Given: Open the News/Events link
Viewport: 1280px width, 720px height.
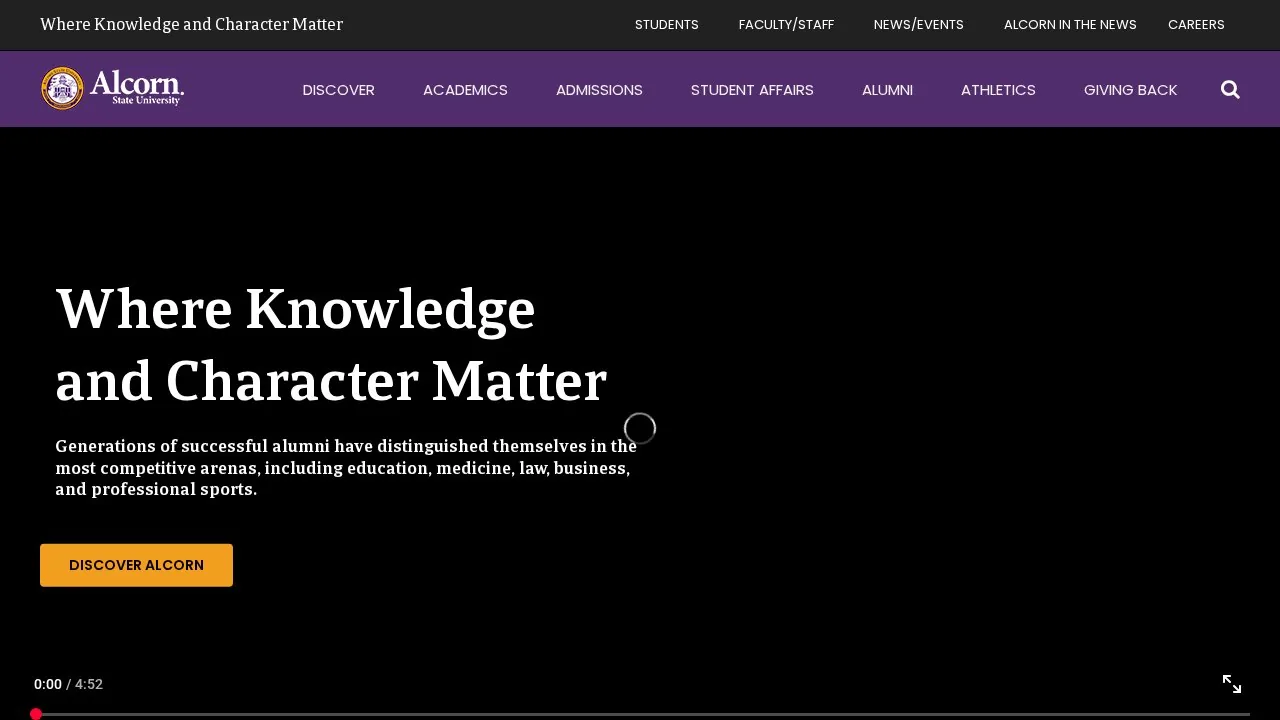Looking at the screenshot, I should 919,25.
